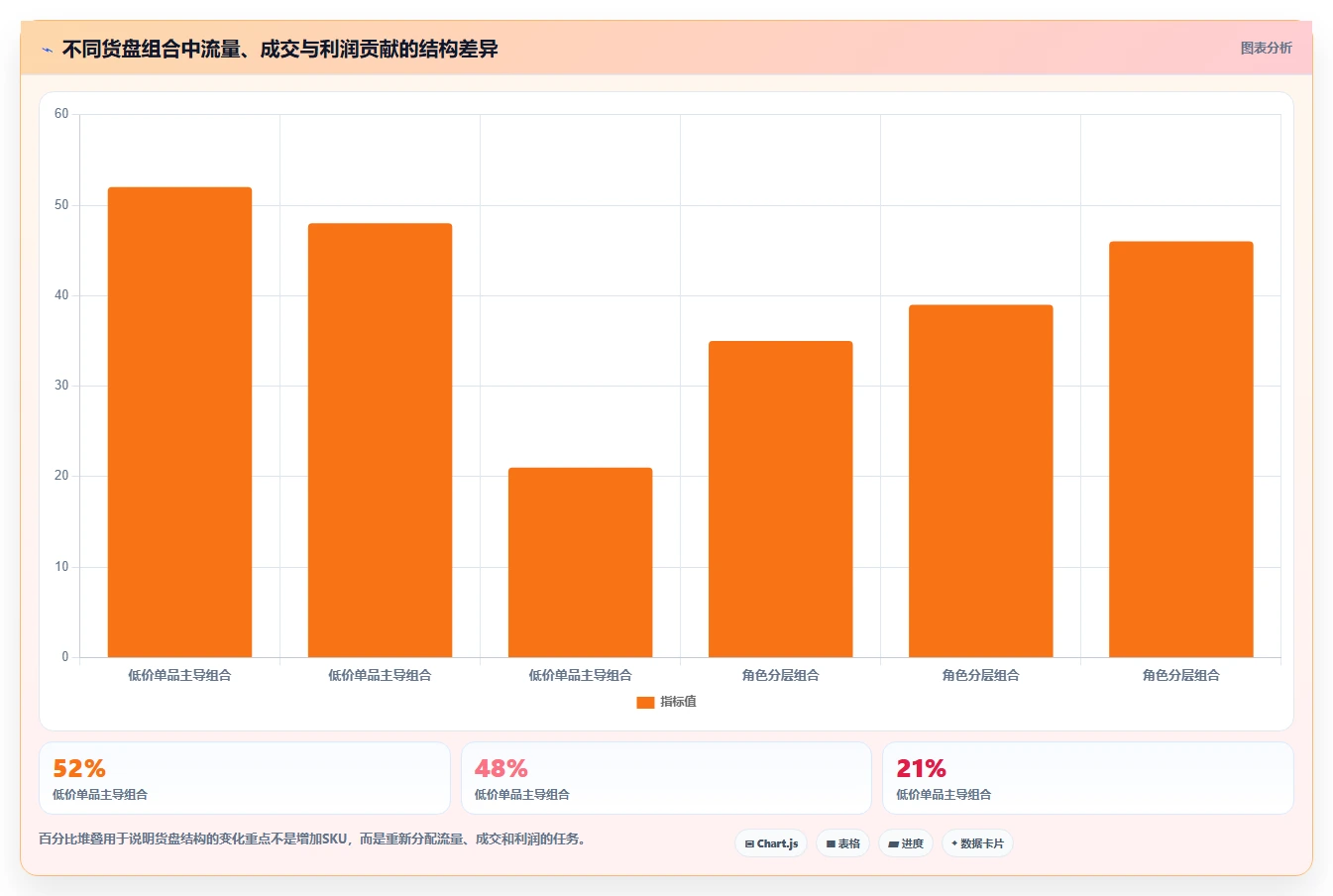Select the 进度 chip
This screenshot has width=1333, height=896.
(x=906, y=843)
